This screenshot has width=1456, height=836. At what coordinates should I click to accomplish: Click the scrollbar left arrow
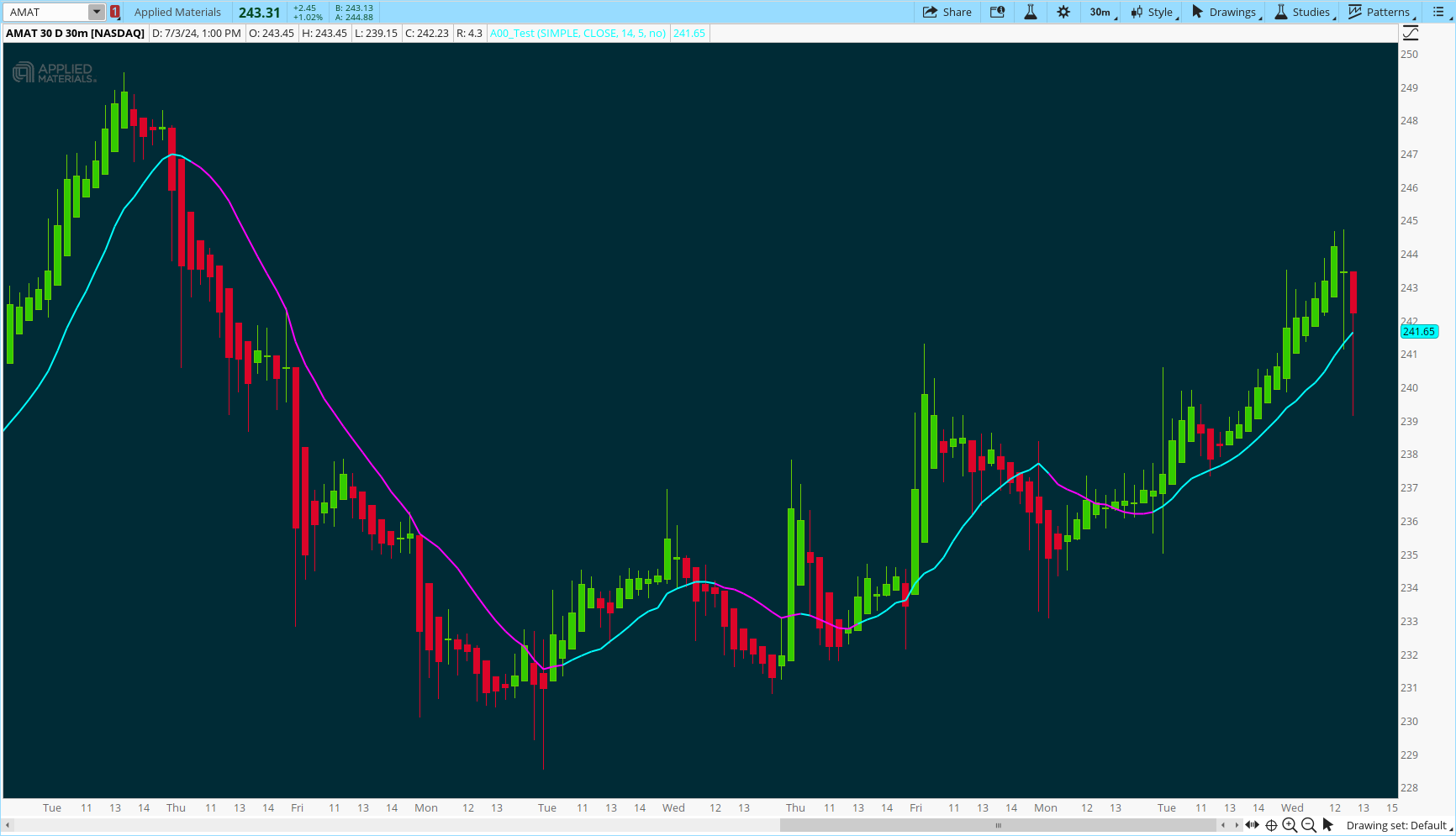(x=8, y=825)
